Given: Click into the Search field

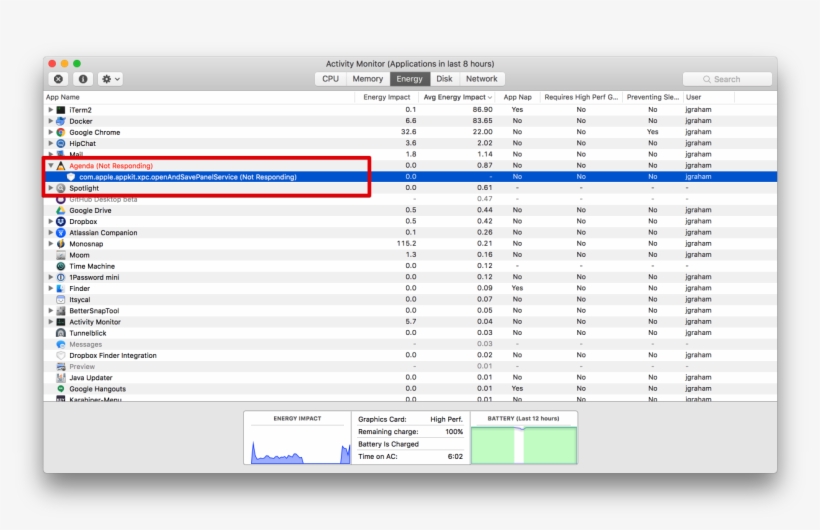Looking at the screenshot, I should (727, 79).
